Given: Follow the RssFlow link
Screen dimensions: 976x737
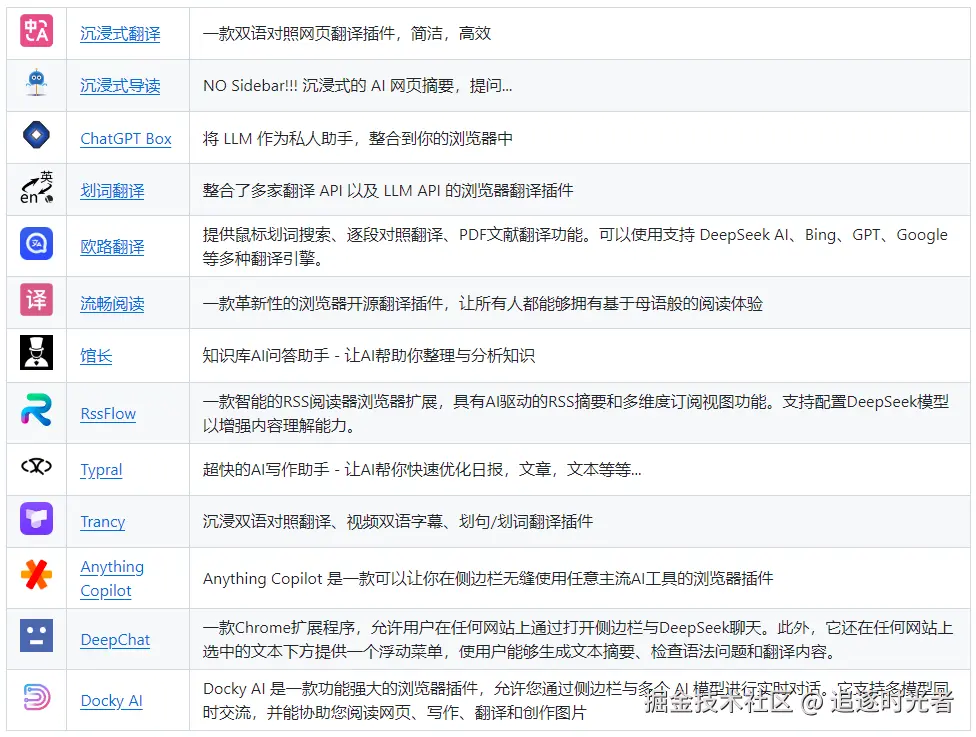Looking at the screenshot, I should tap(108, 413).
